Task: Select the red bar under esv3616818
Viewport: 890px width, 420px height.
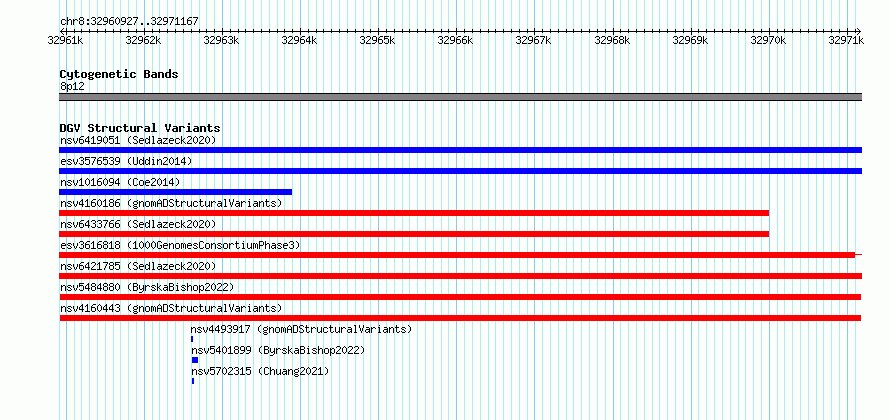Action: point(457,255)
